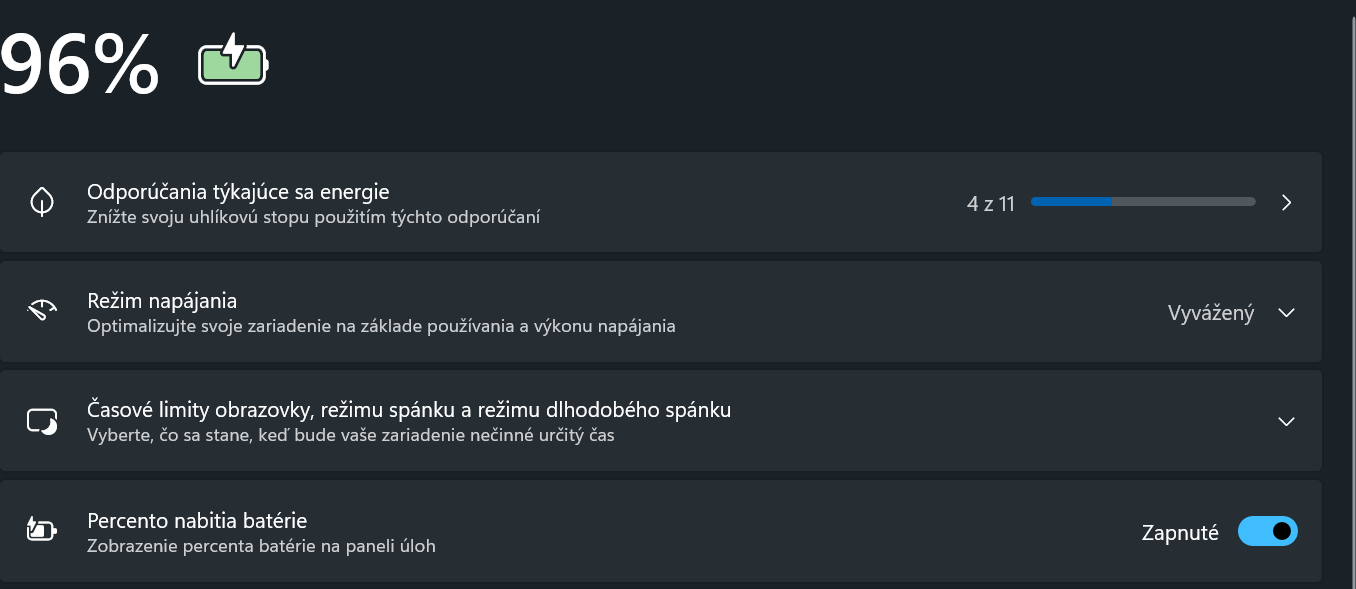The height and width of the screenshot is (589, 1356).
Task: Select the Režim napájania heading
Action: (x=162, y=301)
